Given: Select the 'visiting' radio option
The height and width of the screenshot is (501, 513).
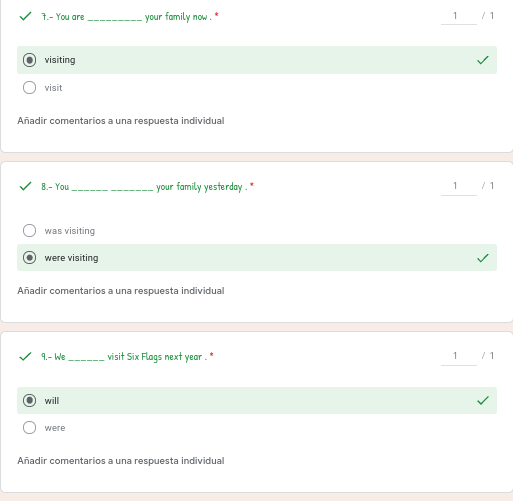Looking at the screenshot, I should tap(29, 60).
